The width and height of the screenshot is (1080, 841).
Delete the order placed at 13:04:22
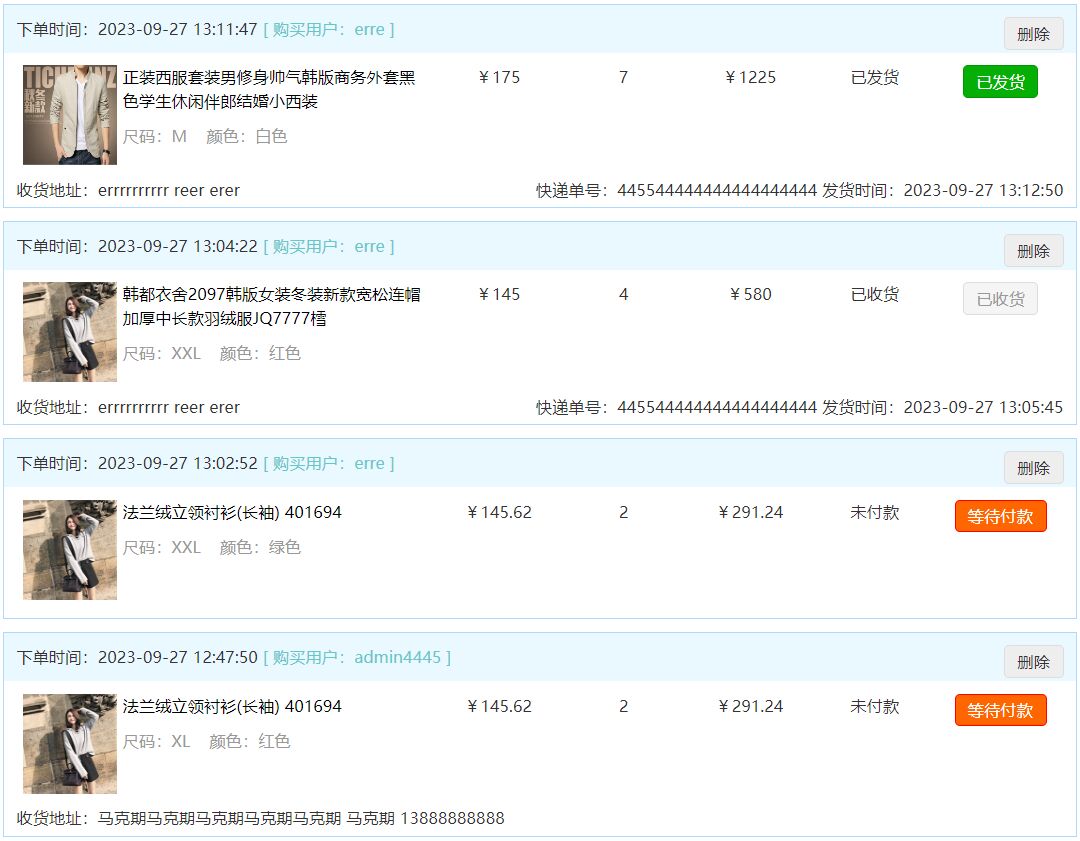1033,251
